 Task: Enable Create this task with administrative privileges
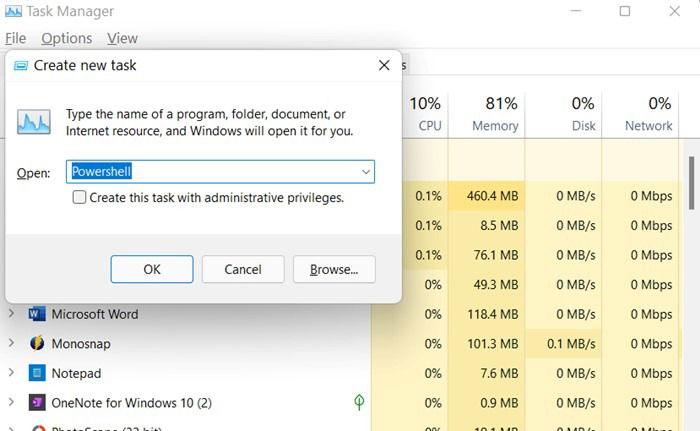(x=79, y=197)
